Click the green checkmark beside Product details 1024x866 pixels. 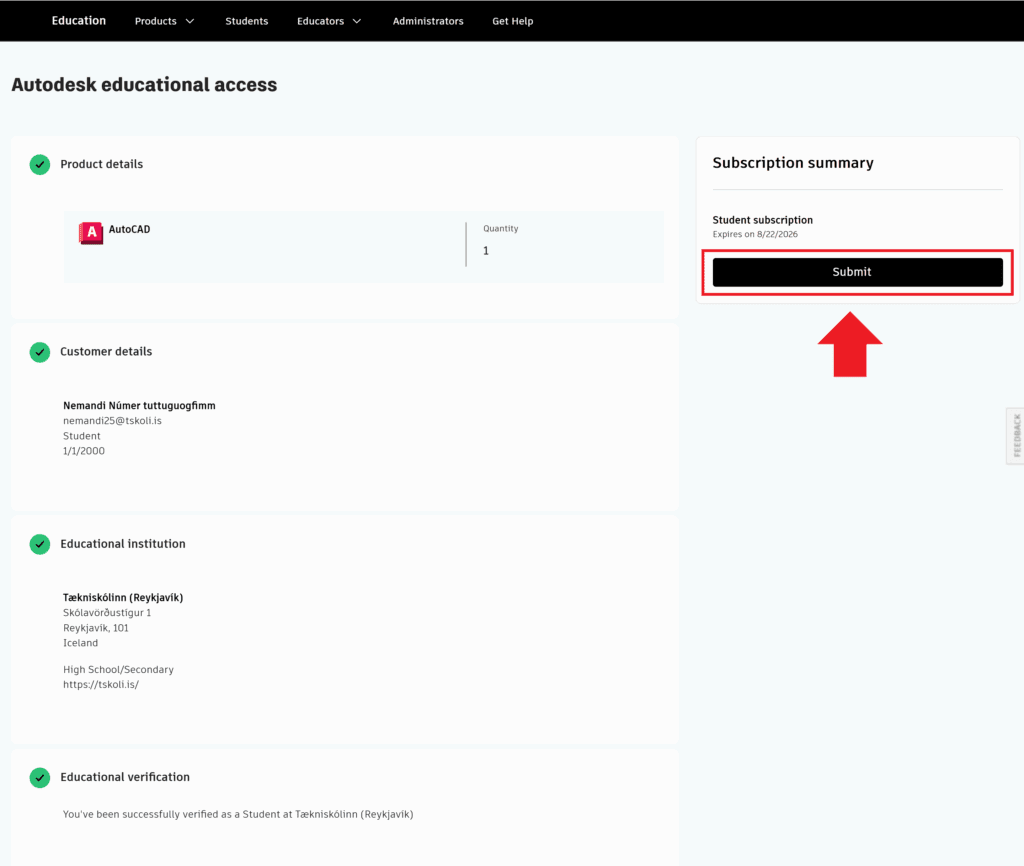pos(40,164)
